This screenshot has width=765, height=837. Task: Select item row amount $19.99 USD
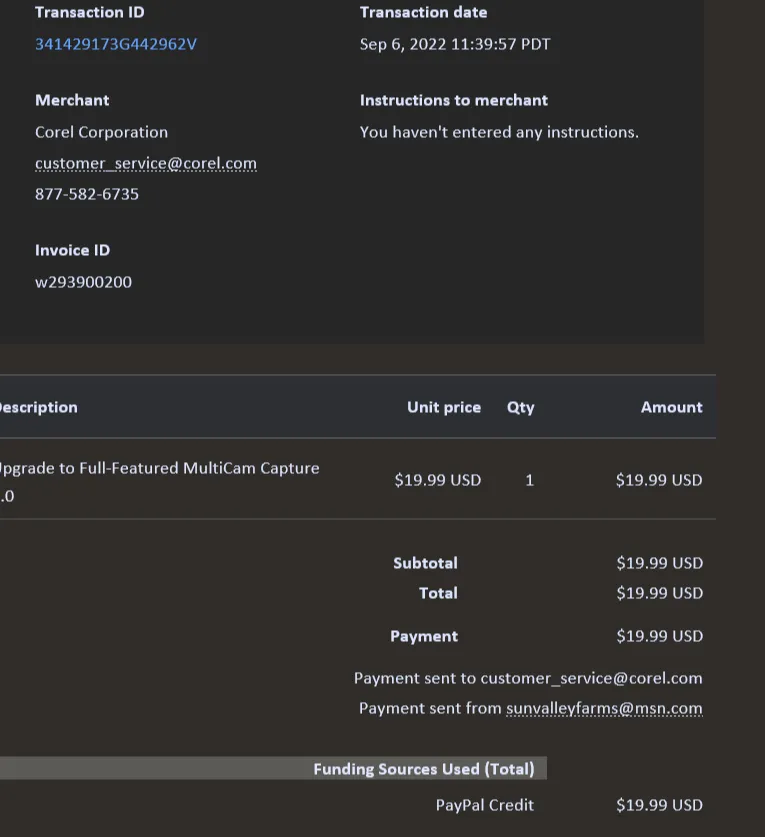point(659,480)
